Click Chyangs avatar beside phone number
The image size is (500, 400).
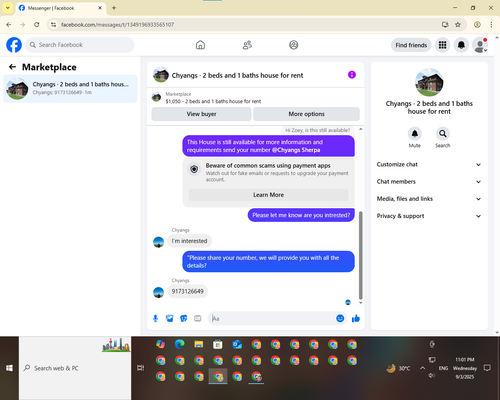[158, 292]
